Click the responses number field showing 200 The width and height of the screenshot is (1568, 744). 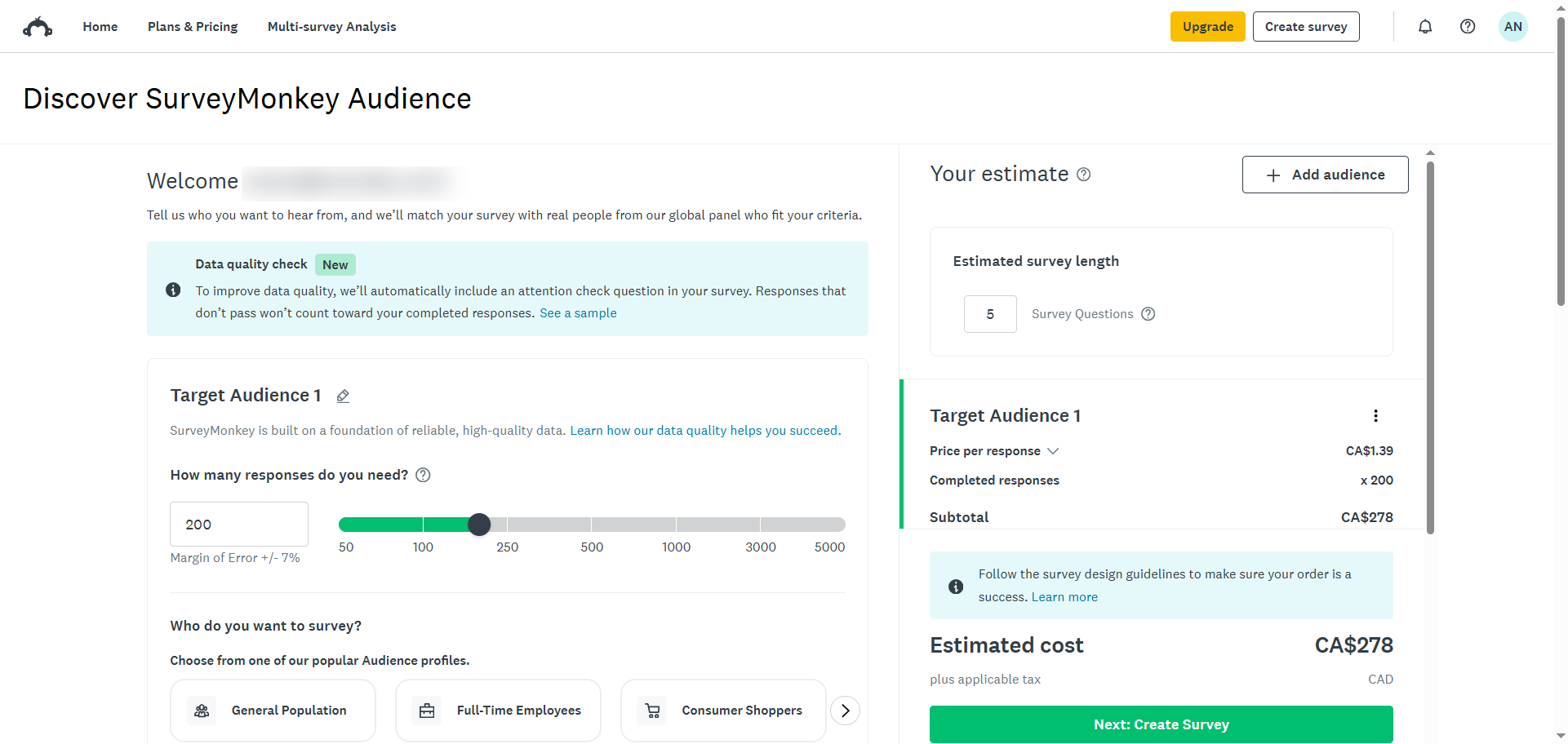(239, 524)
